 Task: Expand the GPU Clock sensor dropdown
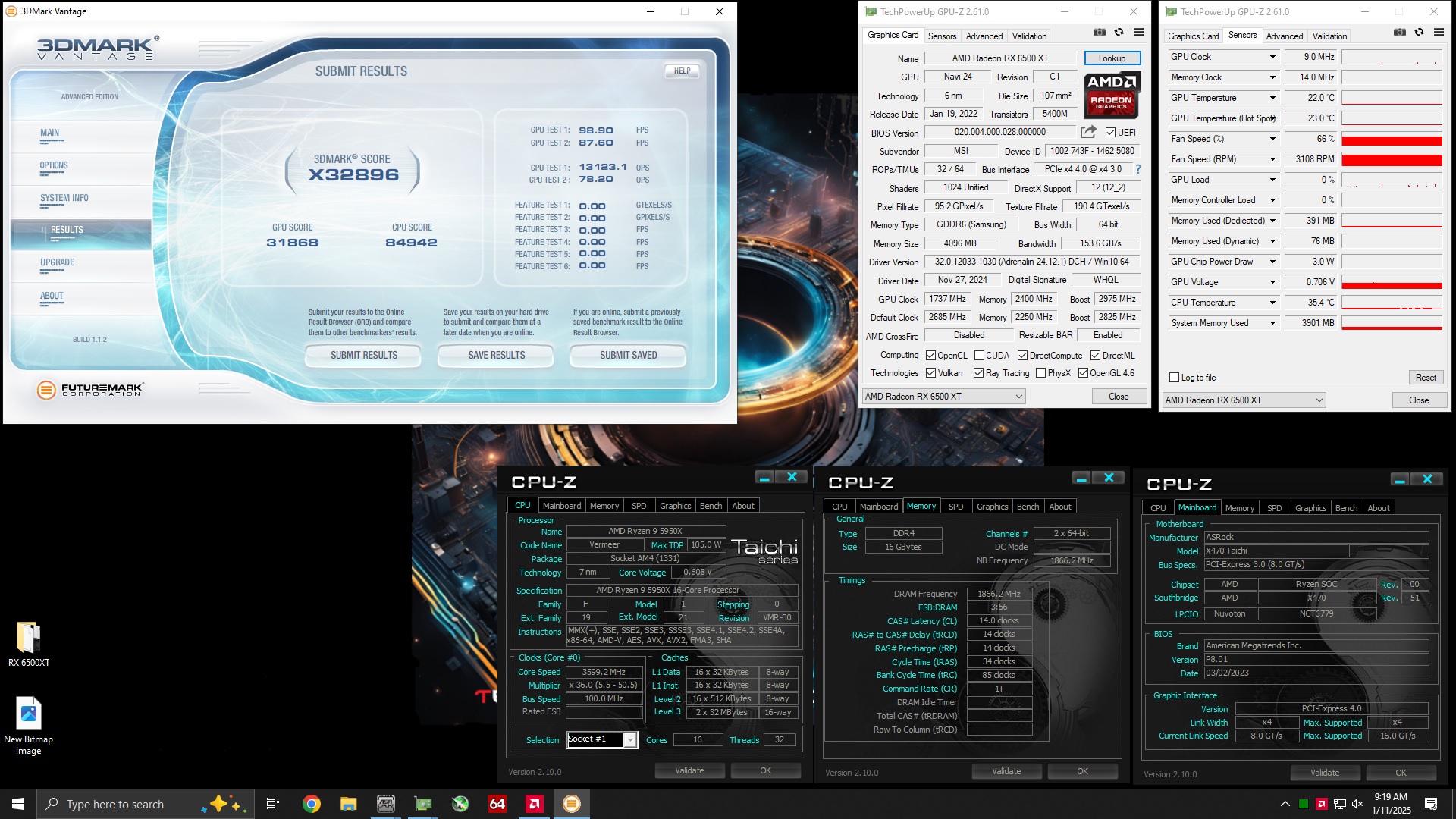coord(1272,57)
